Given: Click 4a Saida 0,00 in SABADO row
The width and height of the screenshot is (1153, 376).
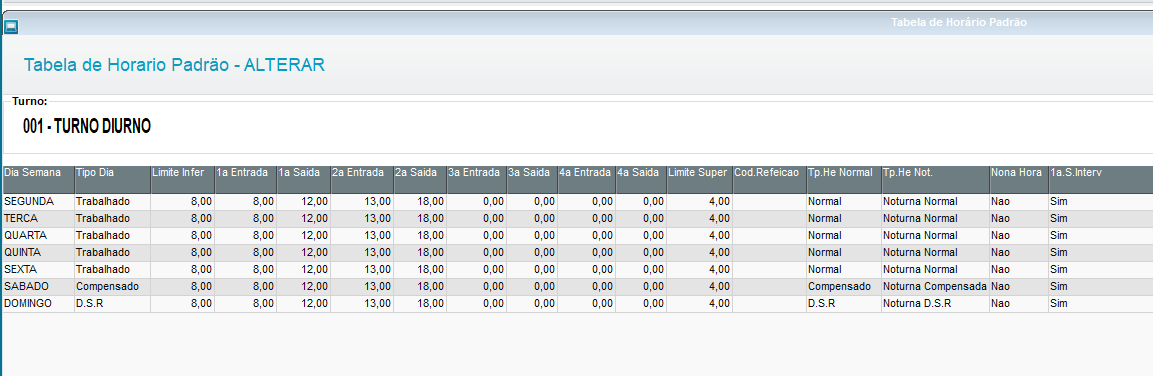Looking at the screenshot, I should pyautogui.click(x=641, y=286).
